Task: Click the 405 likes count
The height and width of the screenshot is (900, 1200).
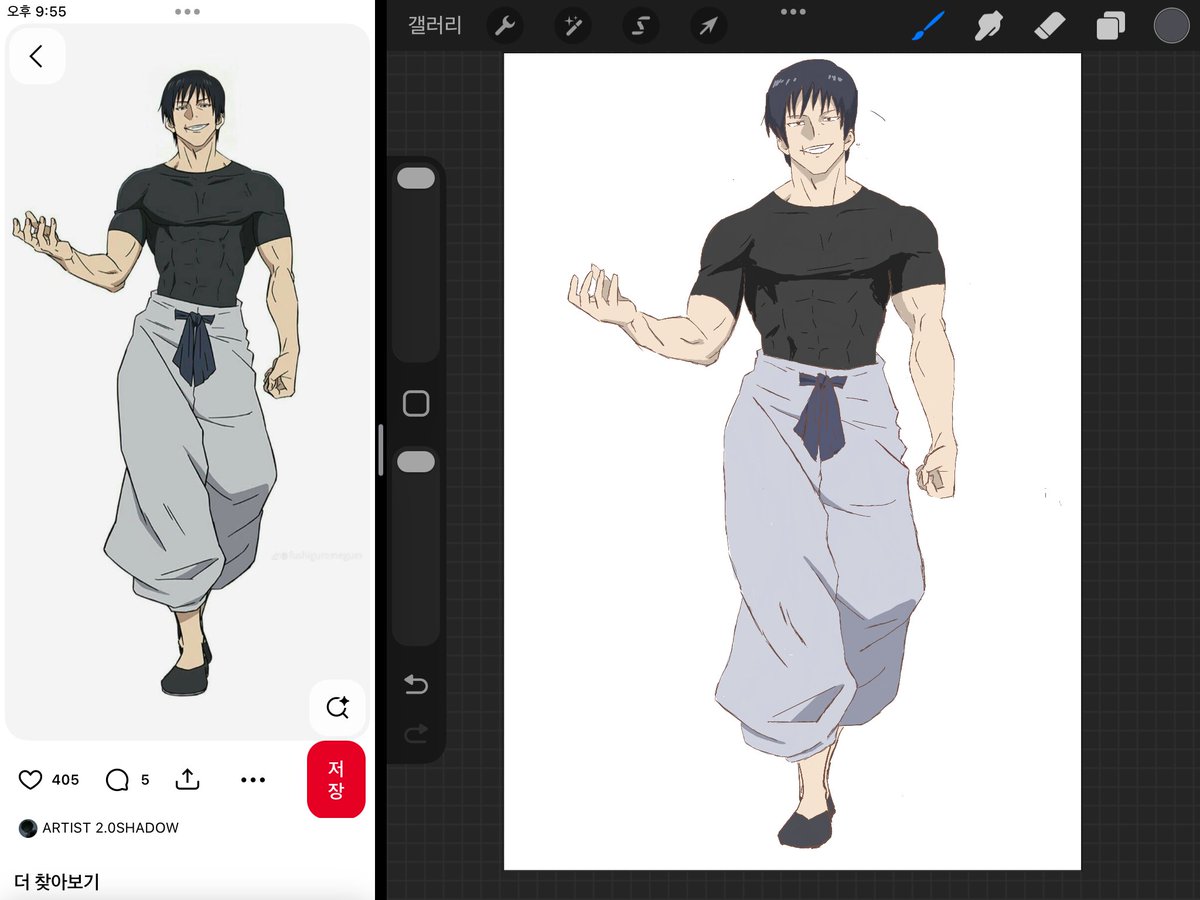Action: (65, 780)
